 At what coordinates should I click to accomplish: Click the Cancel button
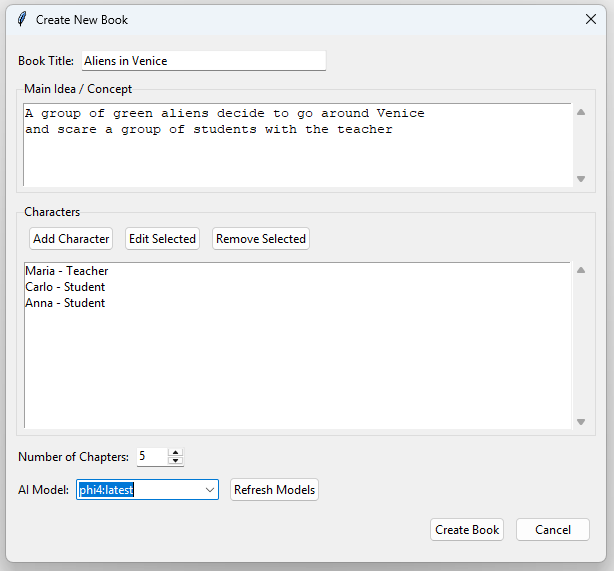click(x=553, y=529)
